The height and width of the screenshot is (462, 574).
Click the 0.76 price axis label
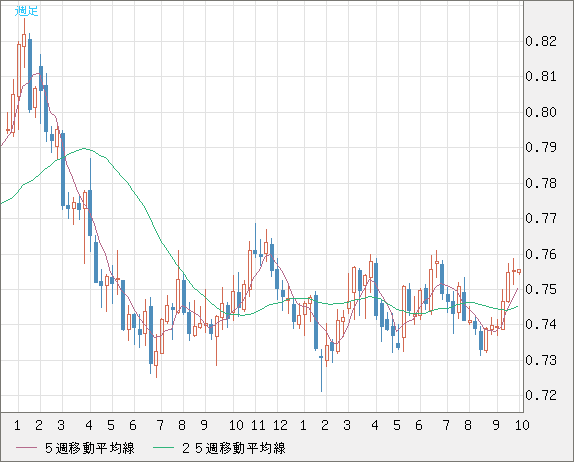pos(541,254)
